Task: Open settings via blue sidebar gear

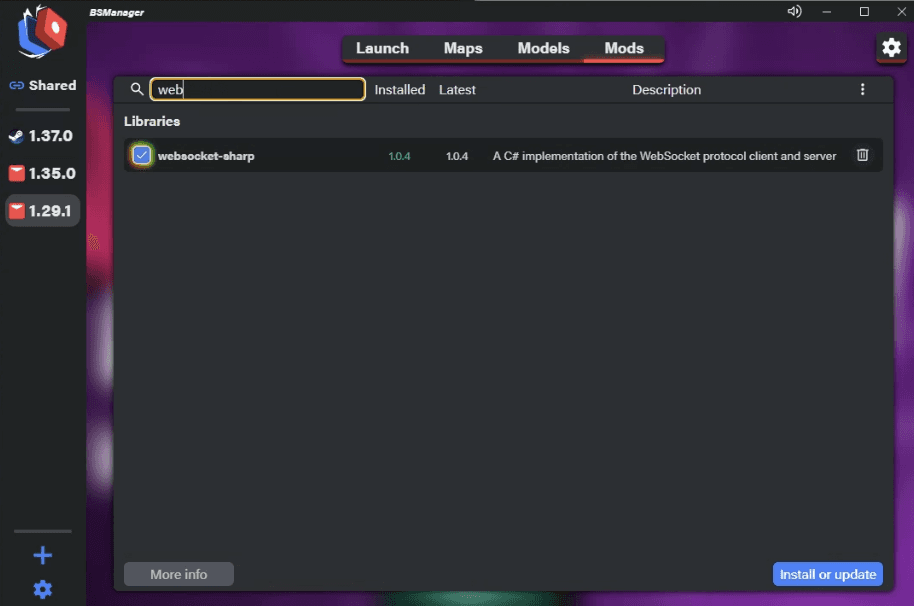Action: (43, 590)
